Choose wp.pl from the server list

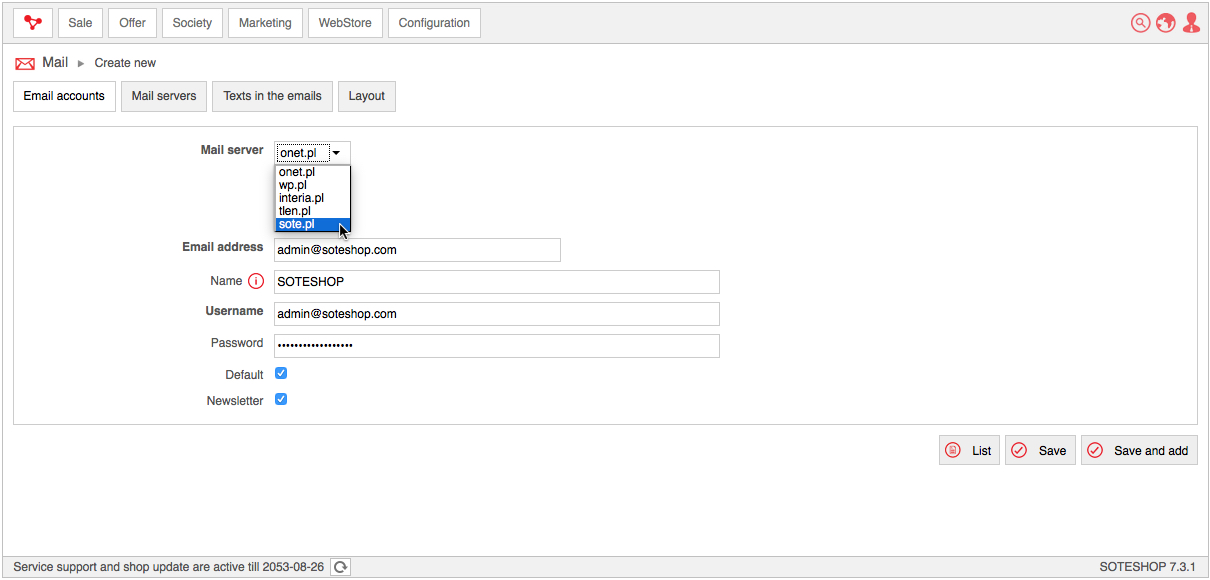313,185
